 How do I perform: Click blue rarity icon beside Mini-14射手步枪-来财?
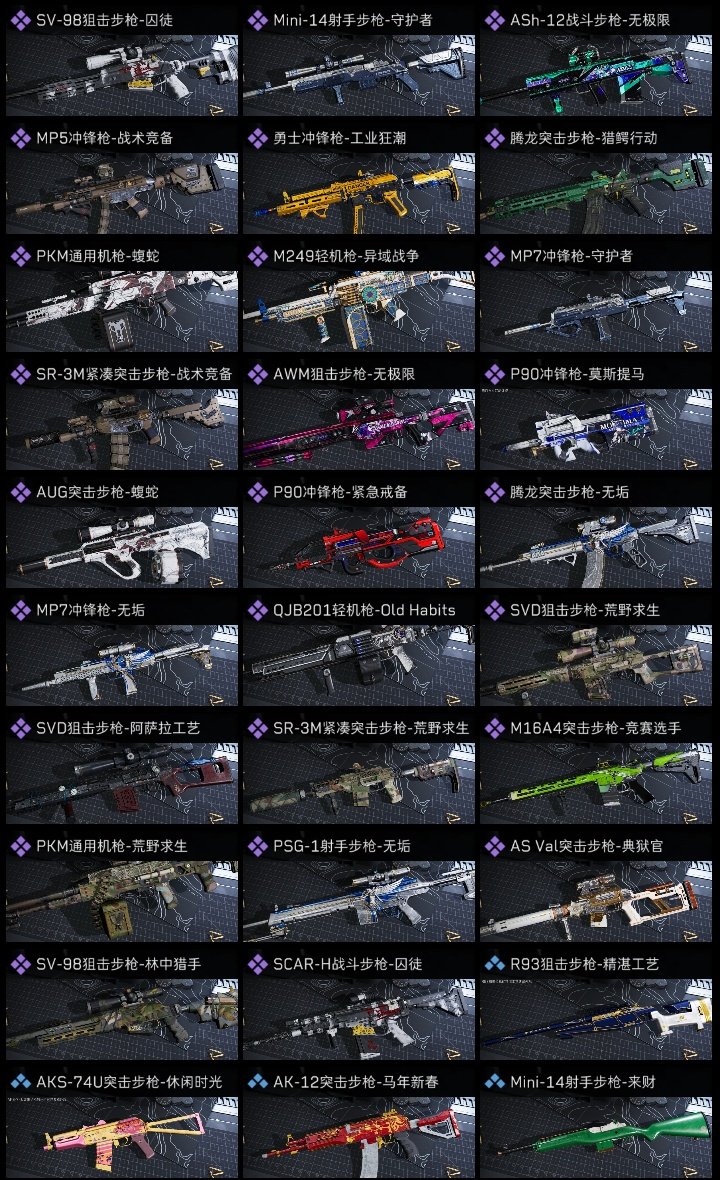pyautogui.click(x=494, y=1082)
